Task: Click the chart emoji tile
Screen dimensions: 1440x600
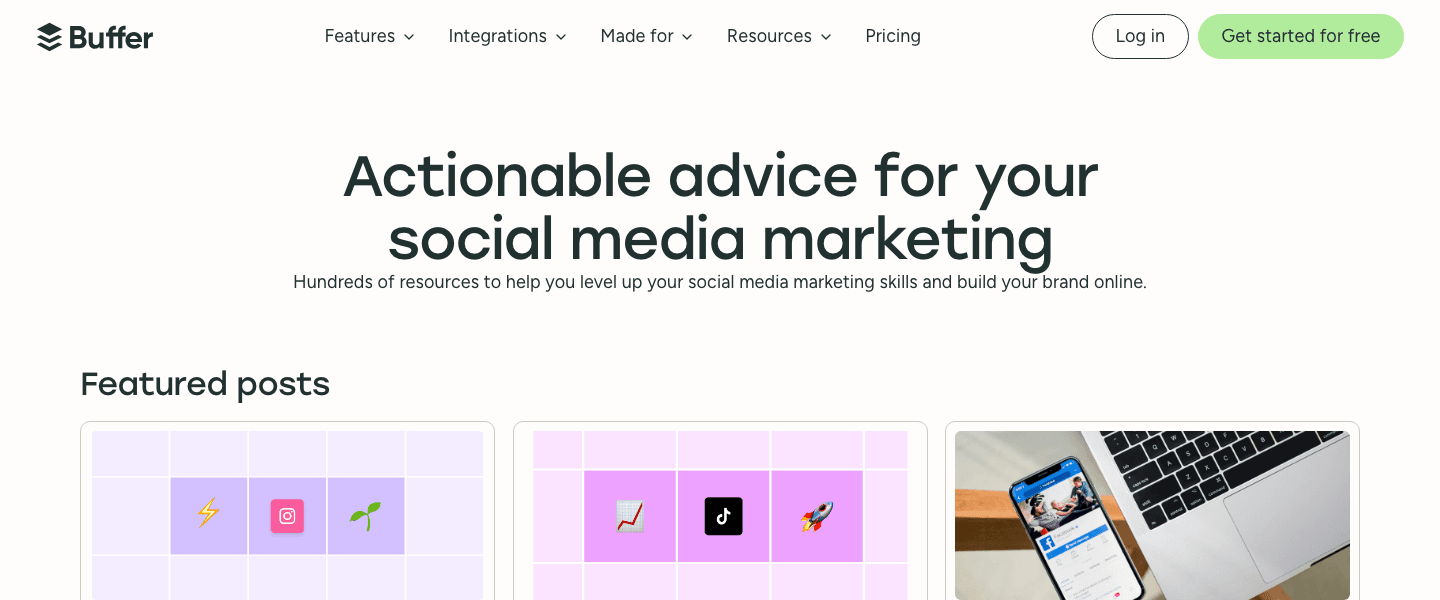Action: (x=630, y=516)
